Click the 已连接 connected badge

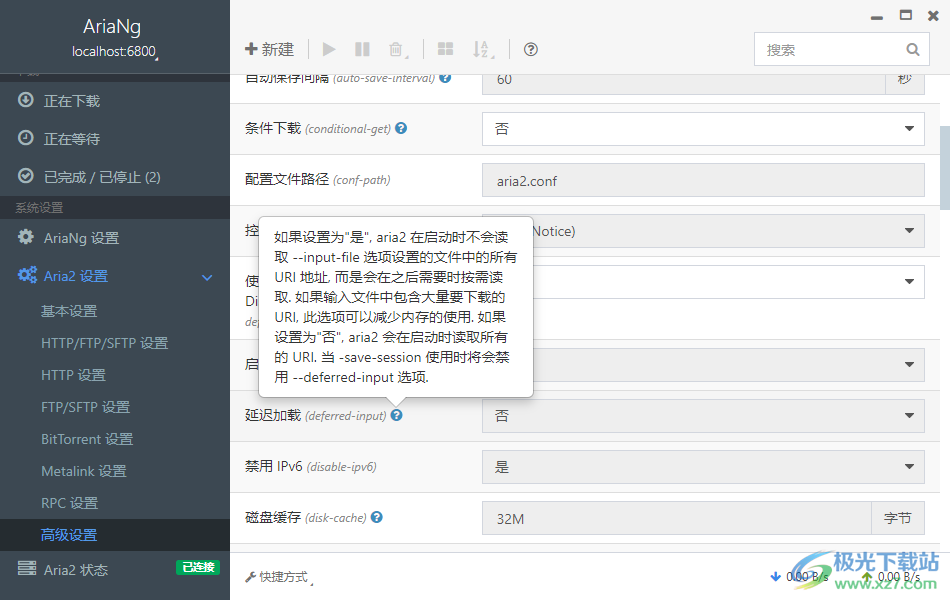198,567
